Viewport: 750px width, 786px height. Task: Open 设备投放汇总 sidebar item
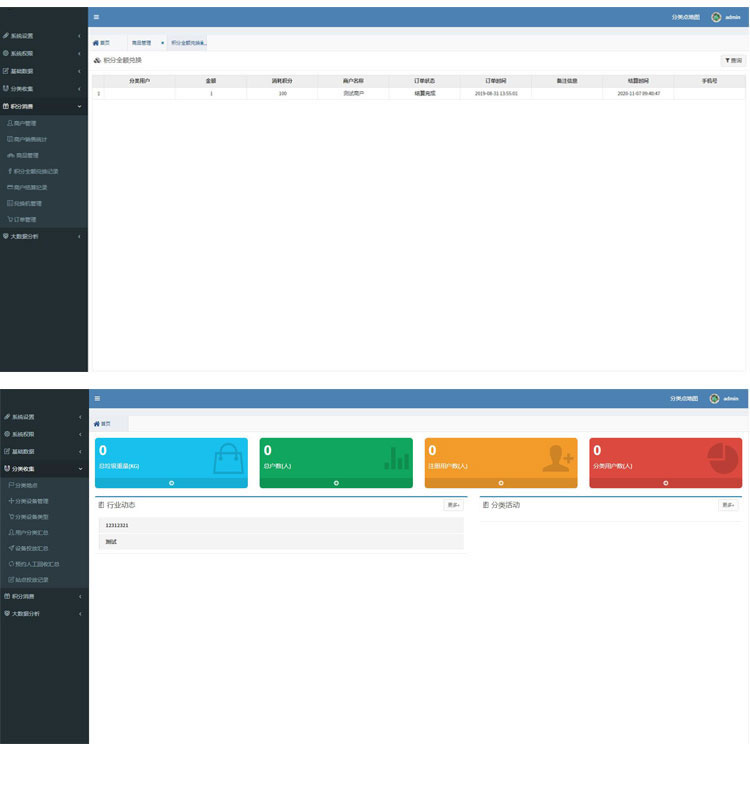32,548
